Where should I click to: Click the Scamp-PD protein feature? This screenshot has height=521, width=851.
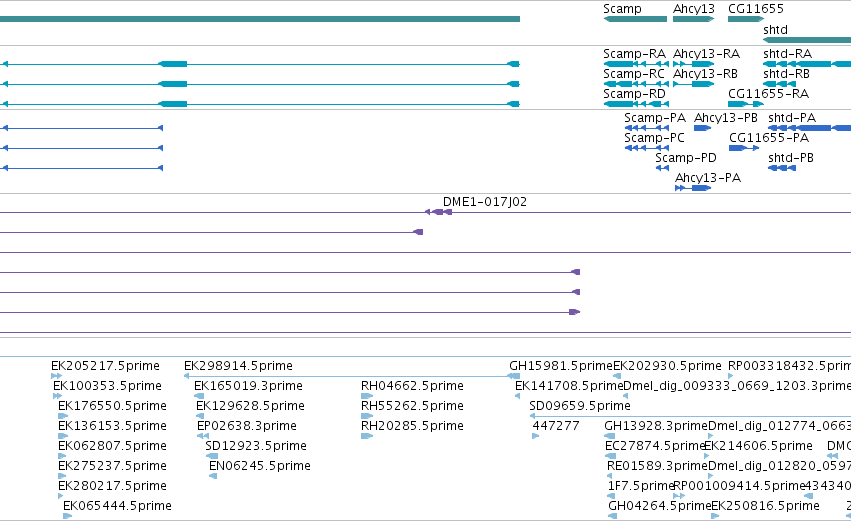pyautogui.click(x=662, y=168)
